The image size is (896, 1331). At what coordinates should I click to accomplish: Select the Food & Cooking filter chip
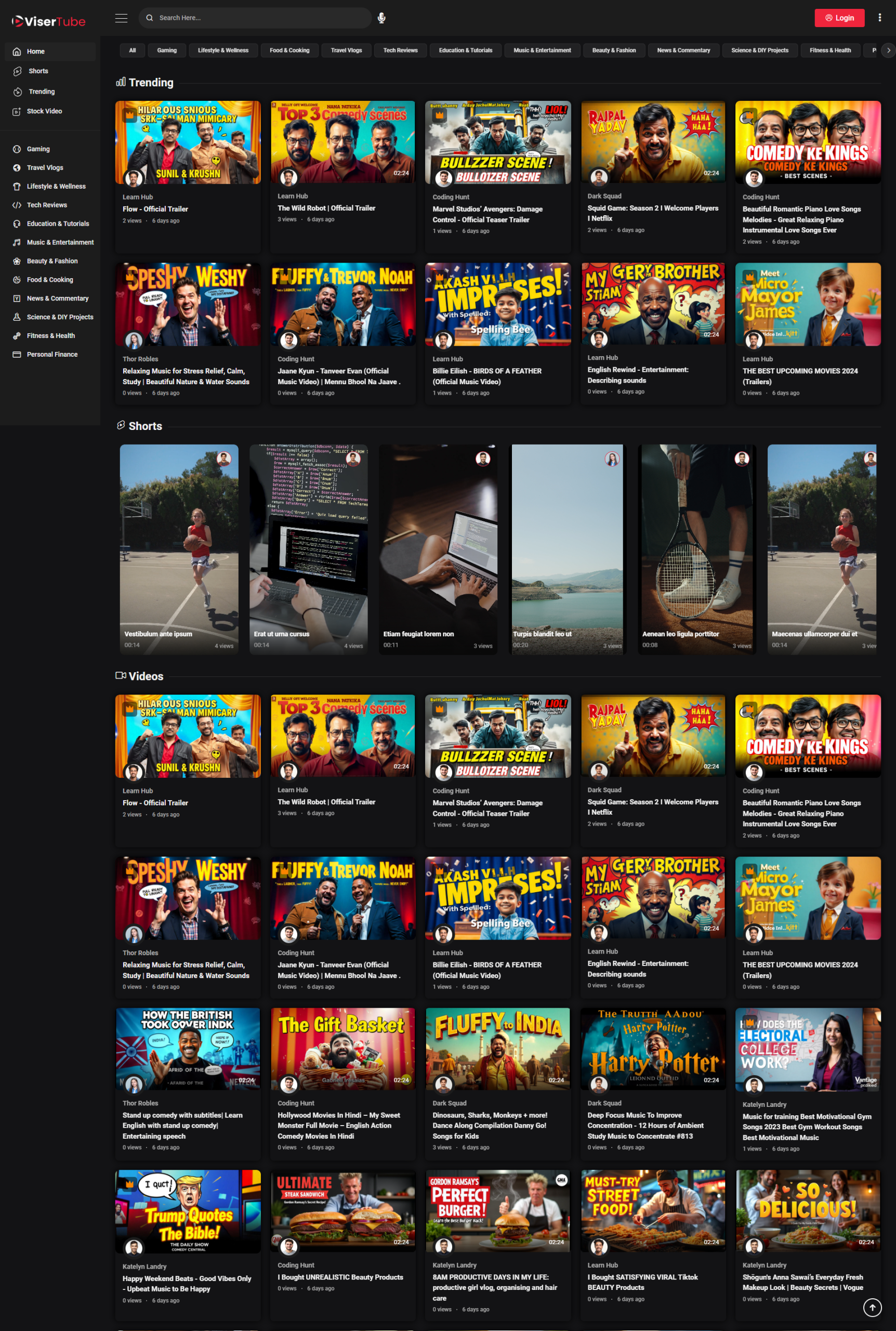289,50
